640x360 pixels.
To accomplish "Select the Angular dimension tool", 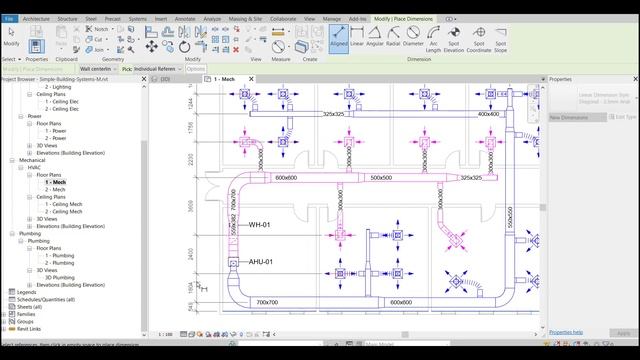I will click(x=375, y=36).
